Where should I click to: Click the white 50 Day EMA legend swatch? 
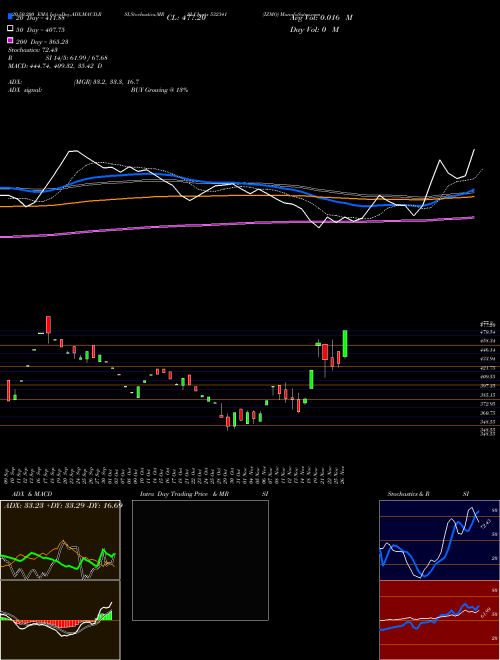click(10, 29)
